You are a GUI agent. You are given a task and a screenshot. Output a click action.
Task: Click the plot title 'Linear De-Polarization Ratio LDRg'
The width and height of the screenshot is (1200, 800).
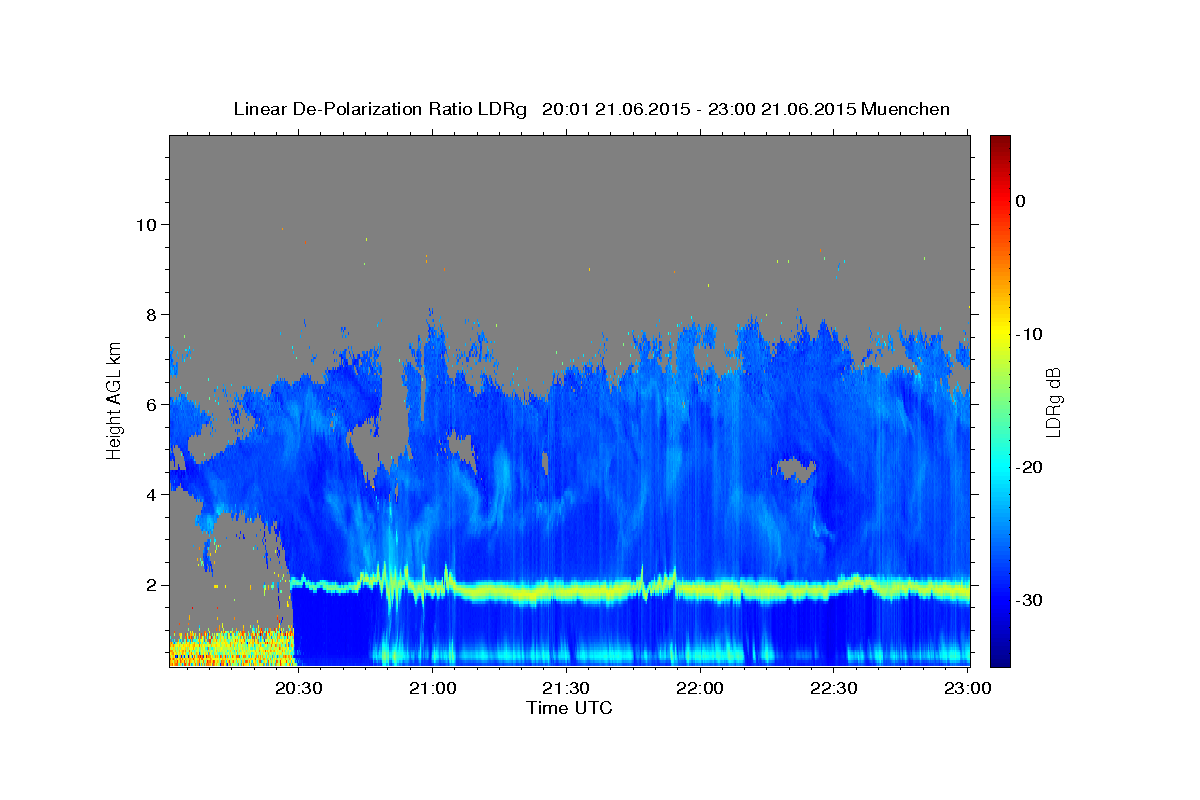380,109
